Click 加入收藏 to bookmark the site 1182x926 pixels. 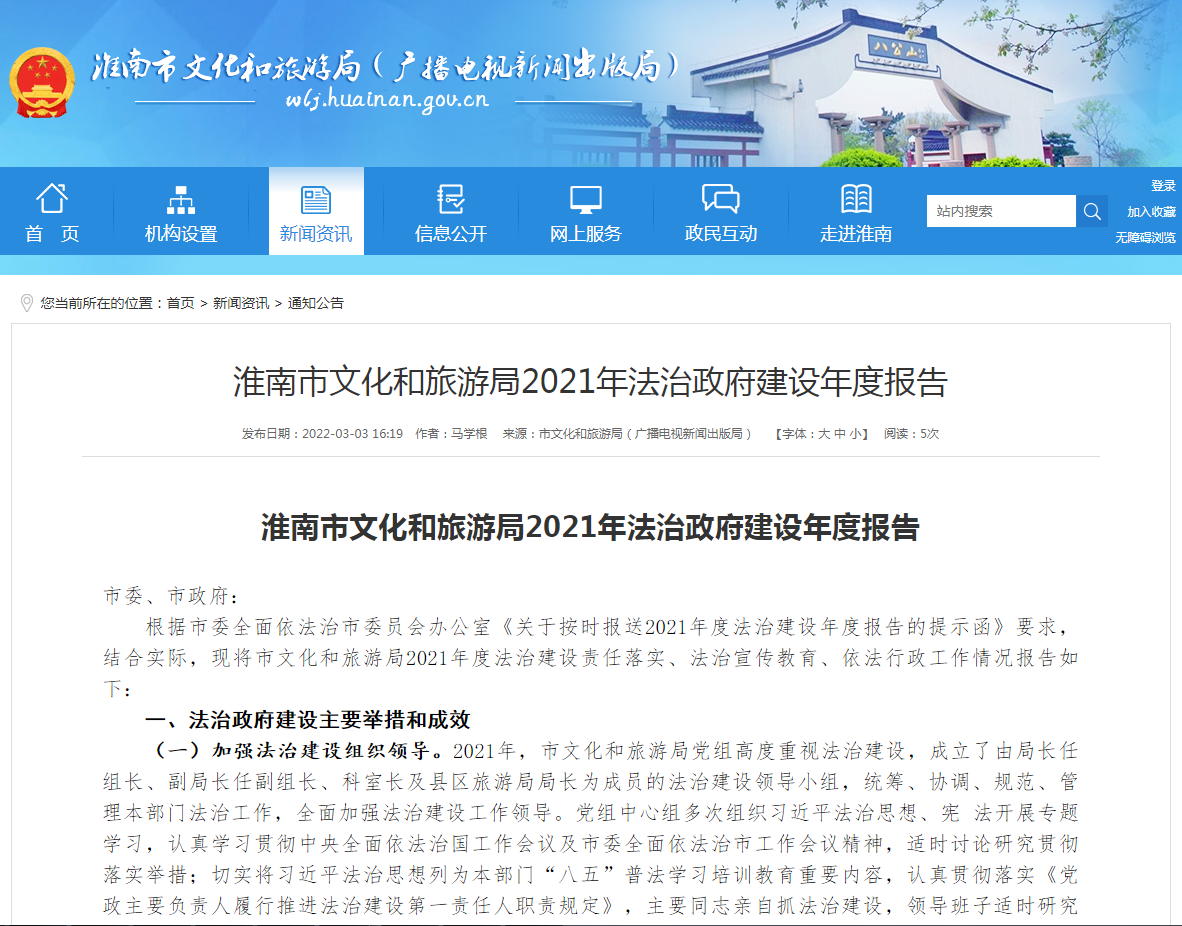[1154, 211]
